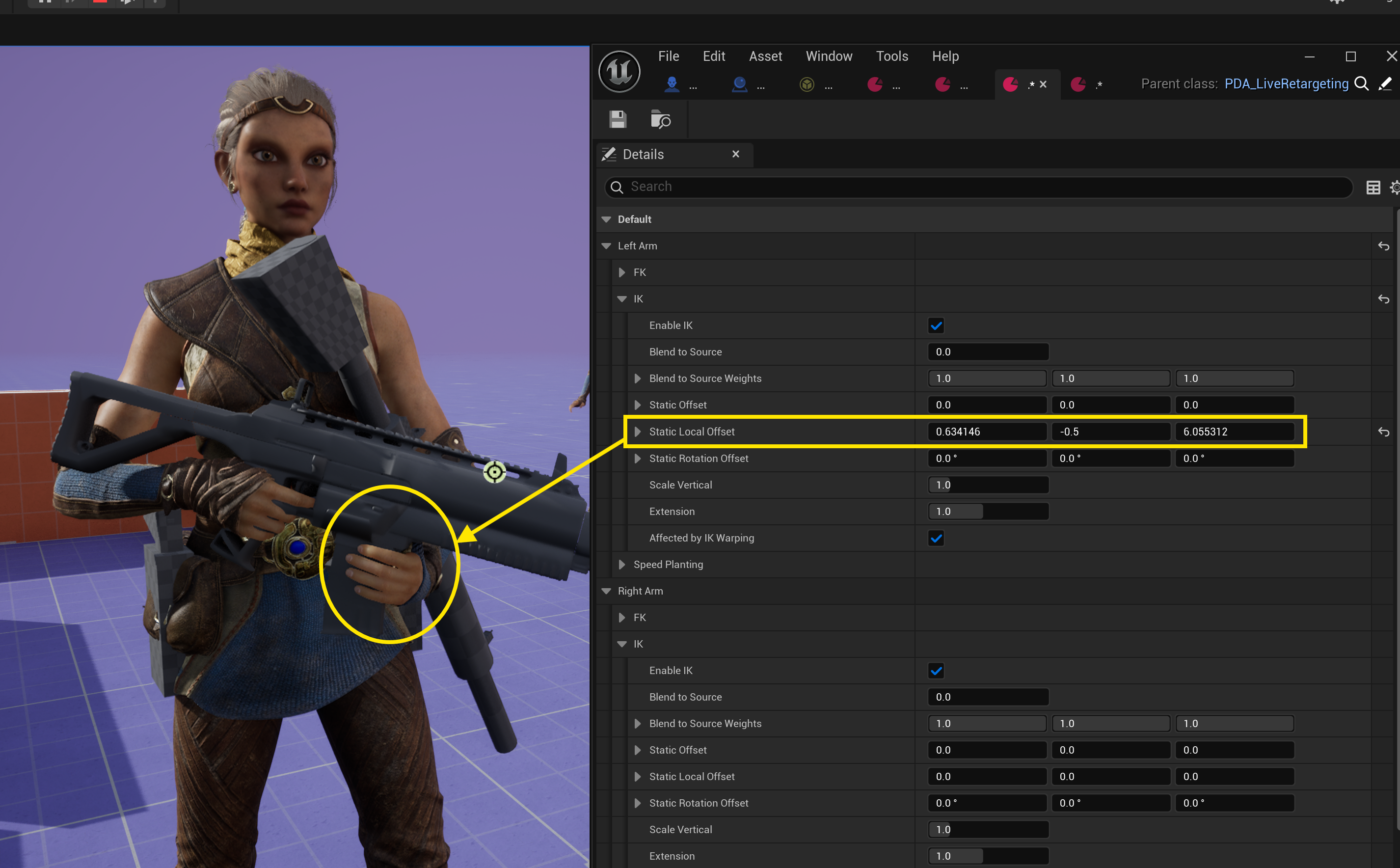
Task: Open the Tools menu
Action: (x=891, y=56)
